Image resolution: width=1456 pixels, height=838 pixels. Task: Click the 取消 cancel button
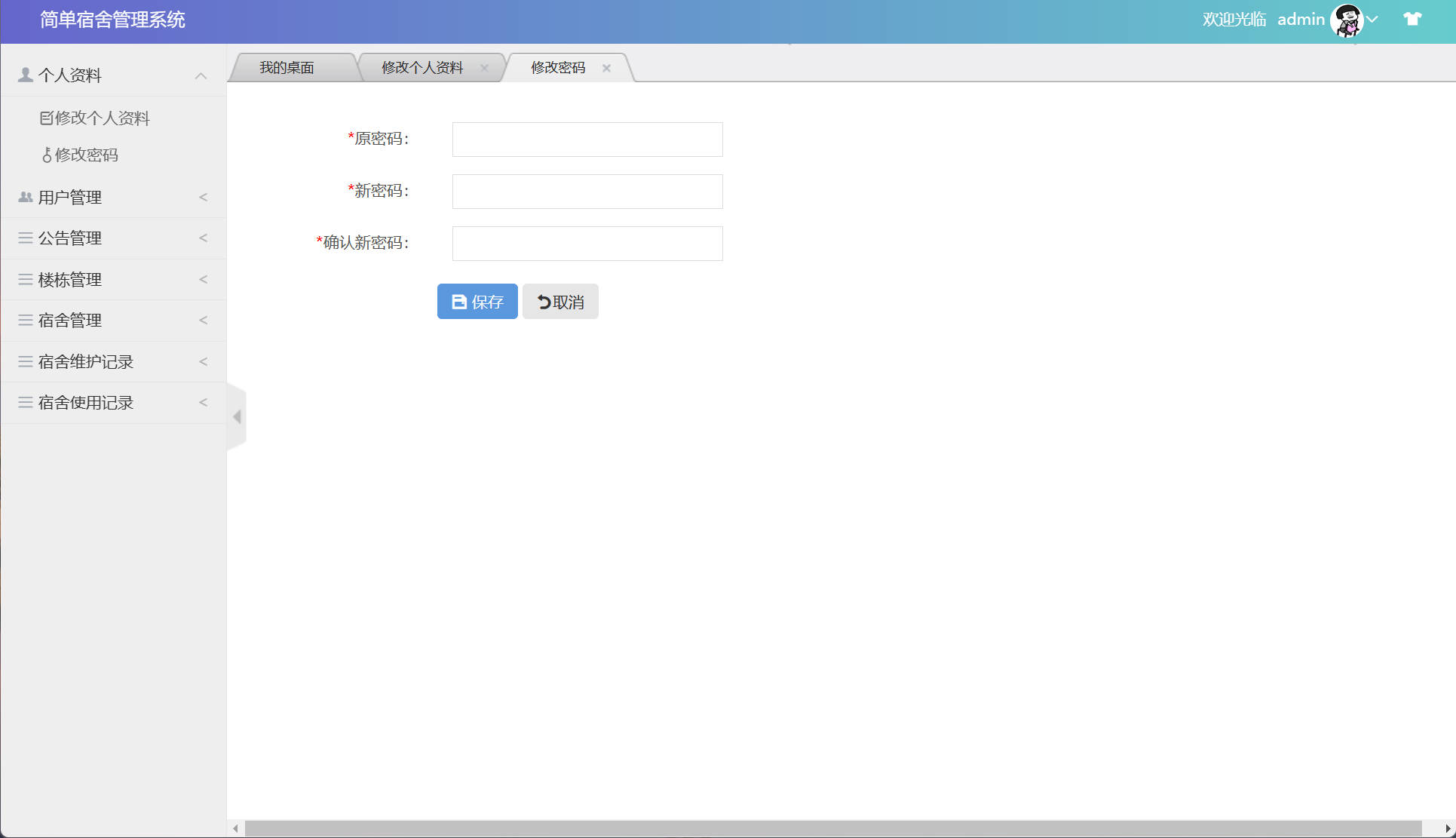coord(560,302)
